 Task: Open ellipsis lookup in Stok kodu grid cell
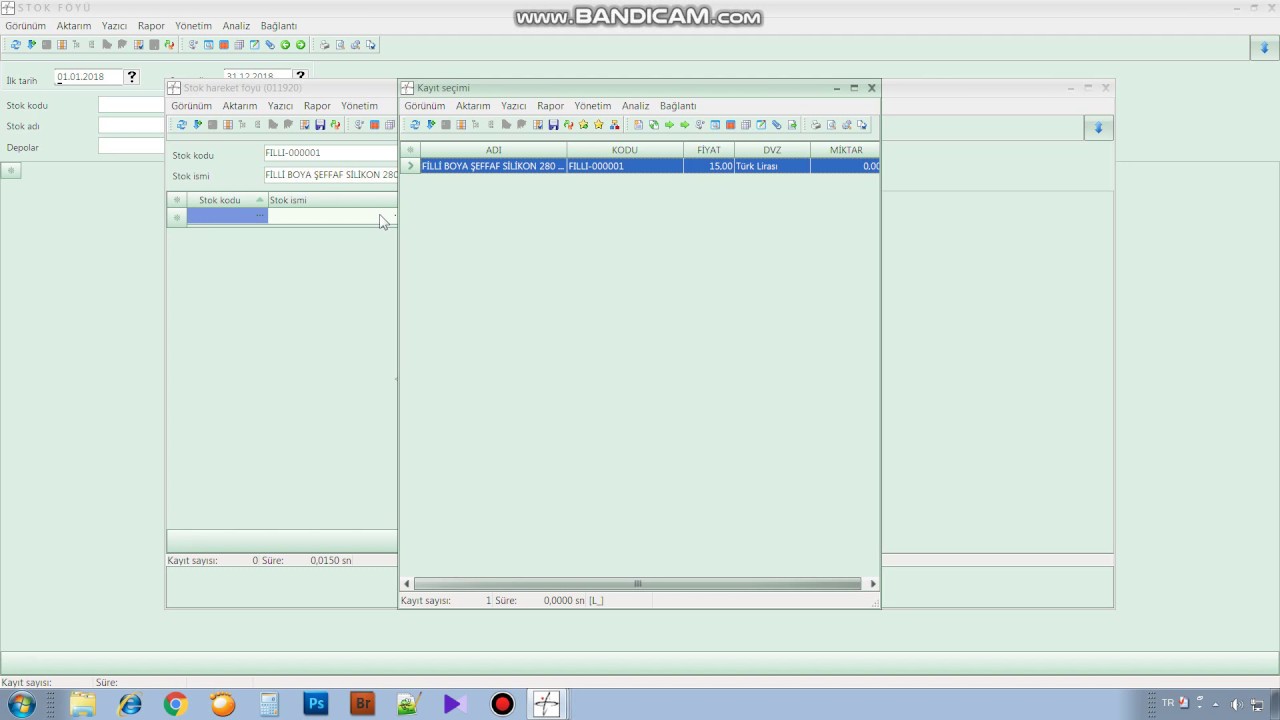coord(260,216)
